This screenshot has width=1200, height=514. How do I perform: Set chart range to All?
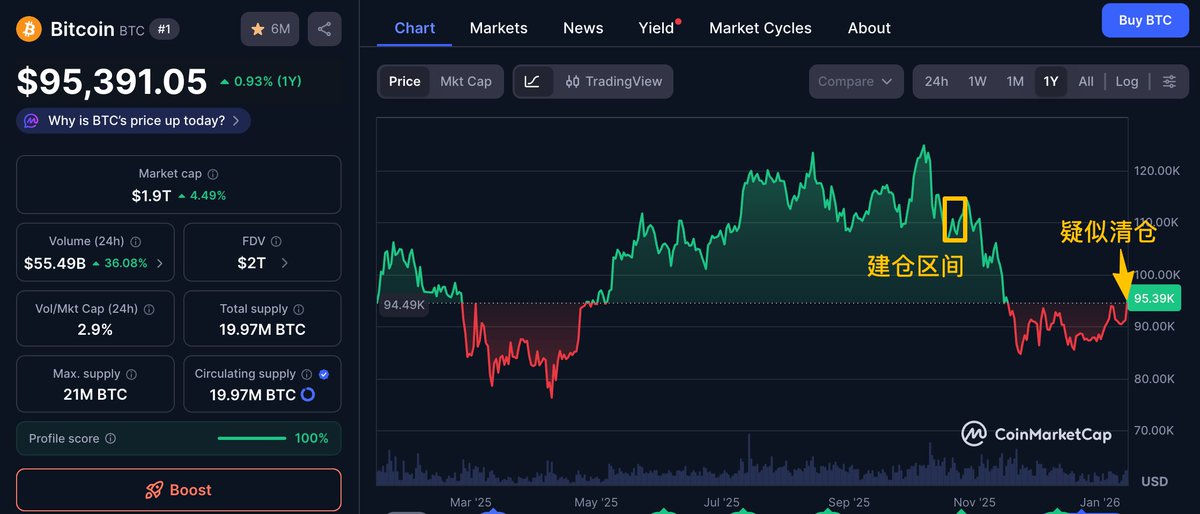[1086, 81]
